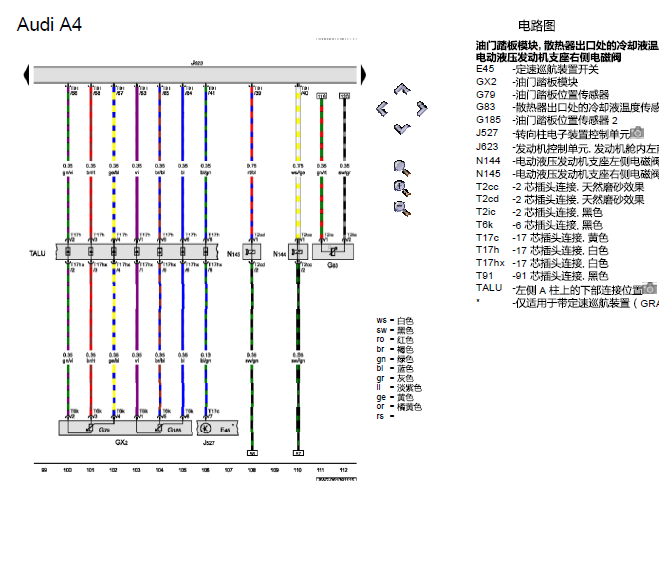Pan the diagram down with the down arrow
Screen dimensions: 659x565
coord(402,128)
